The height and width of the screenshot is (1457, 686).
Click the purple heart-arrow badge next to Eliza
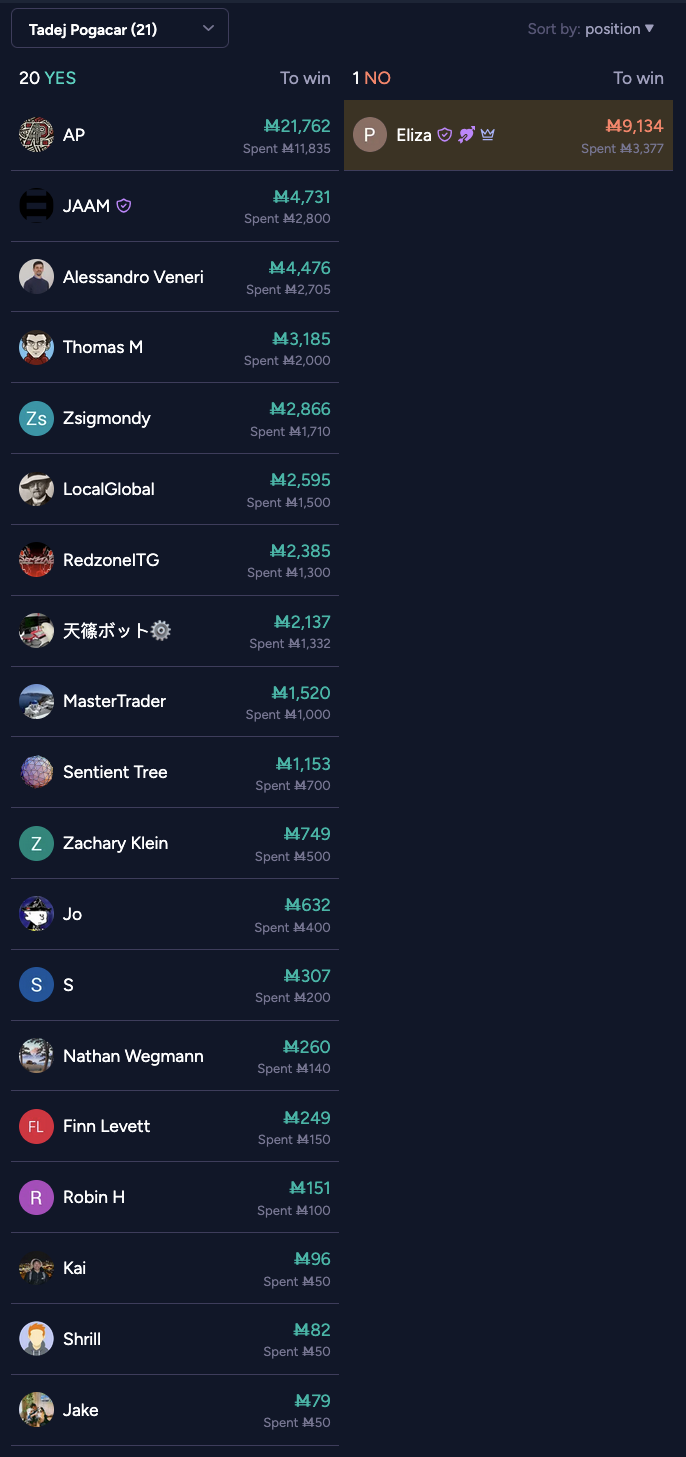[467, 135]
